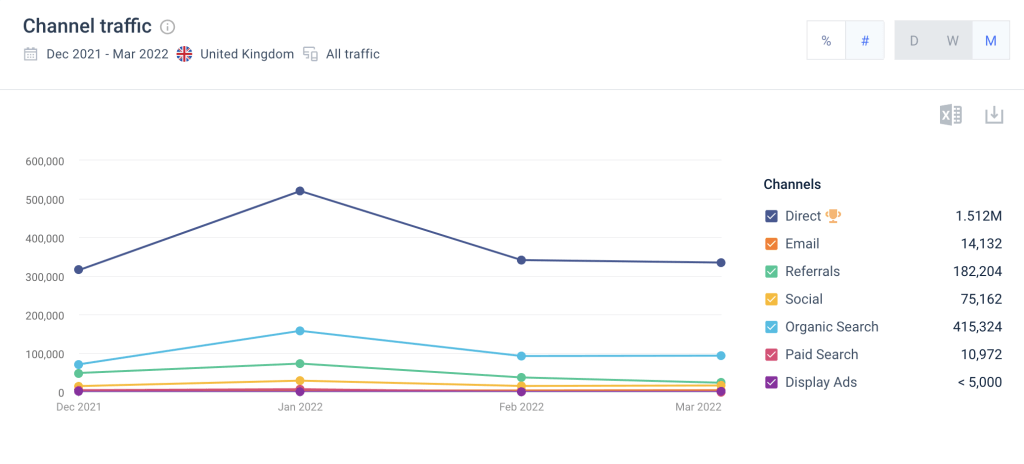
Task: Click the trophy icon next to Direct
Action: coord(834,216)
